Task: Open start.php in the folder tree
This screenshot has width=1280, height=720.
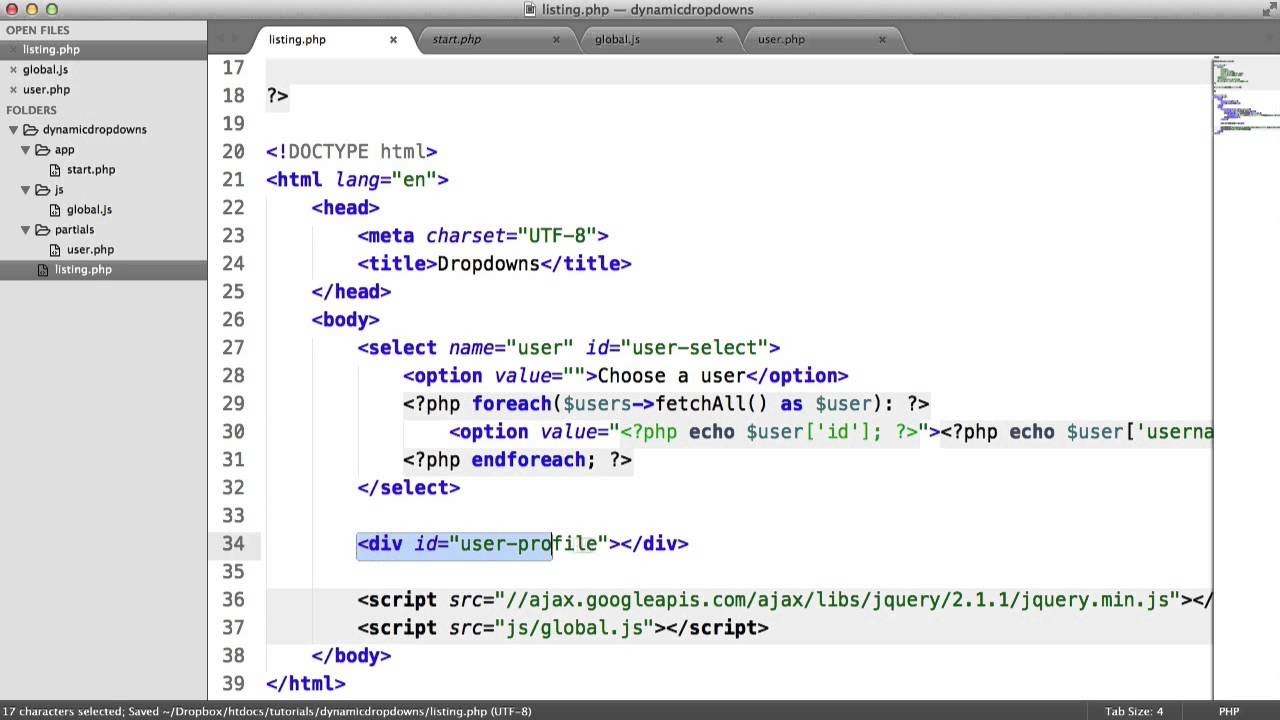Action: coord(91,169)
